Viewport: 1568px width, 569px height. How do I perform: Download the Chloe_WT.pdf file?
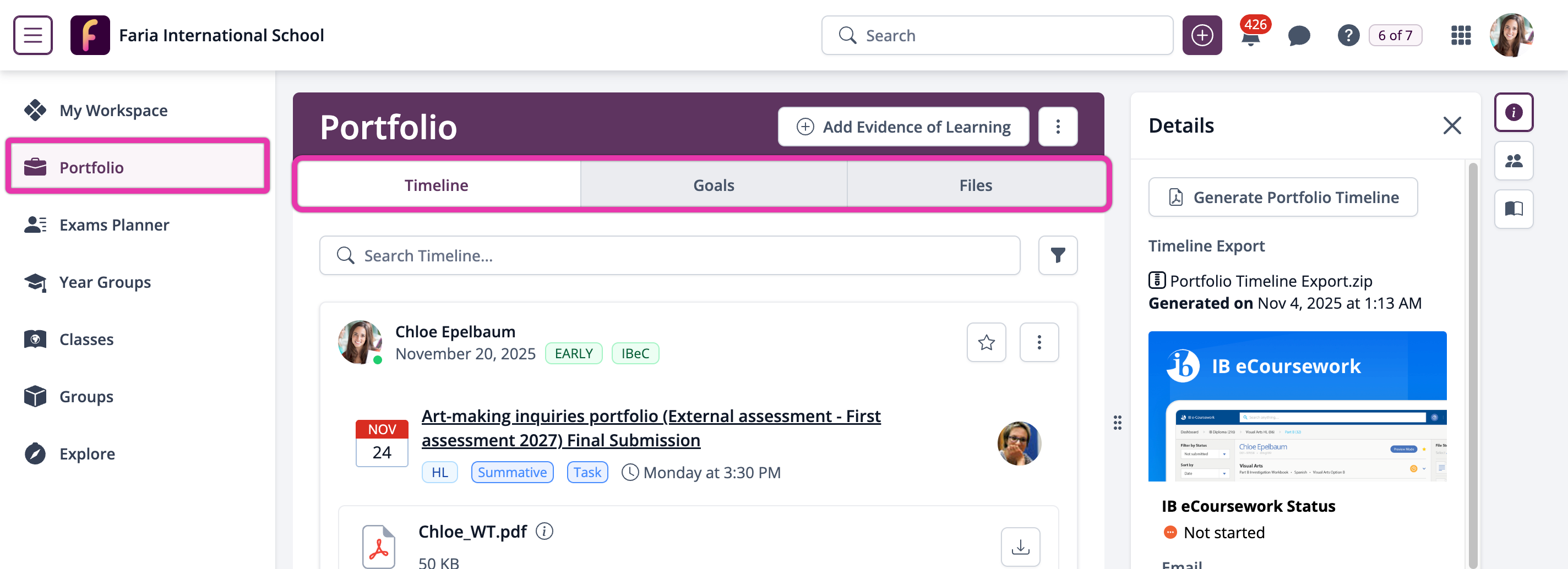(x=1020, y=546)
